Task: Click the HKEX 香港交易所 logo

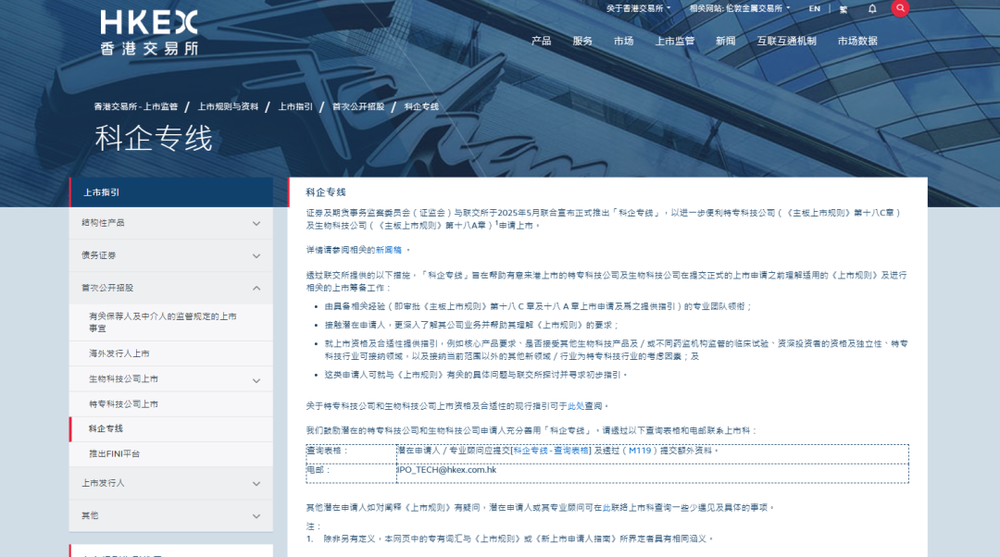Action: tap(149, 31)
